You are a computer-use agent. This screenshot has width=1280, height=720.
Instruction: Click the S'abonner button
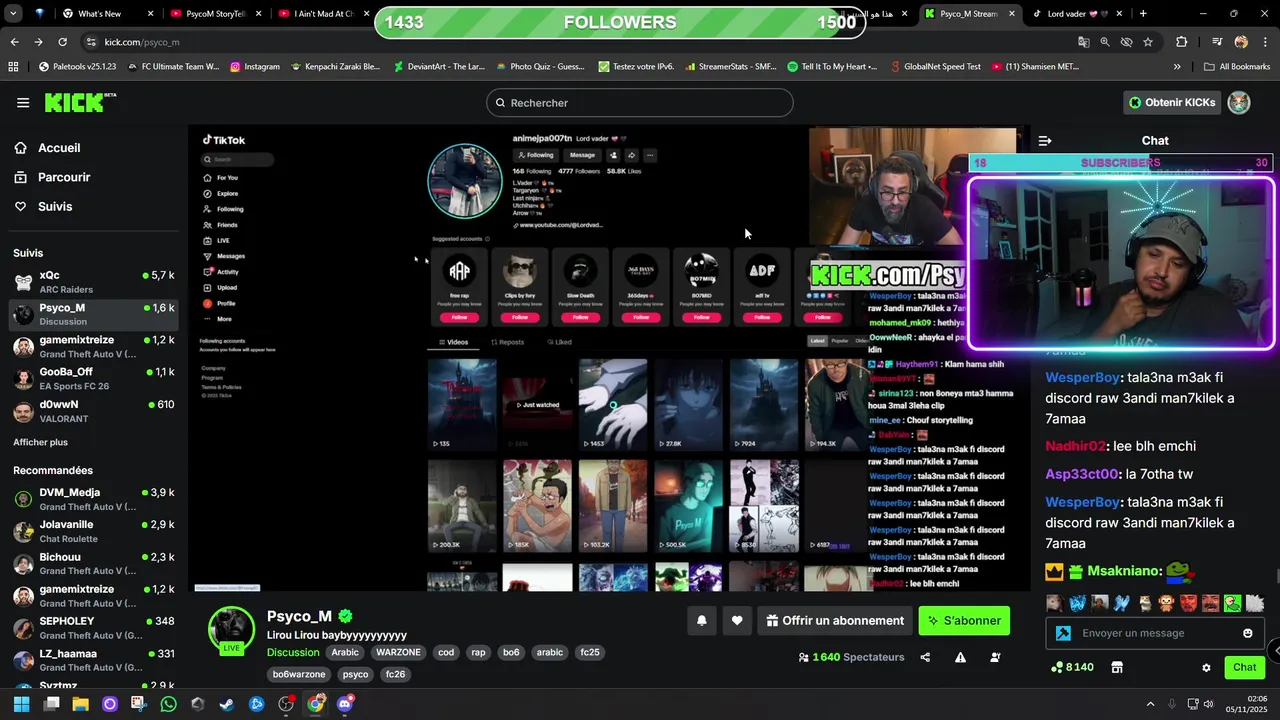pos(964,621)
